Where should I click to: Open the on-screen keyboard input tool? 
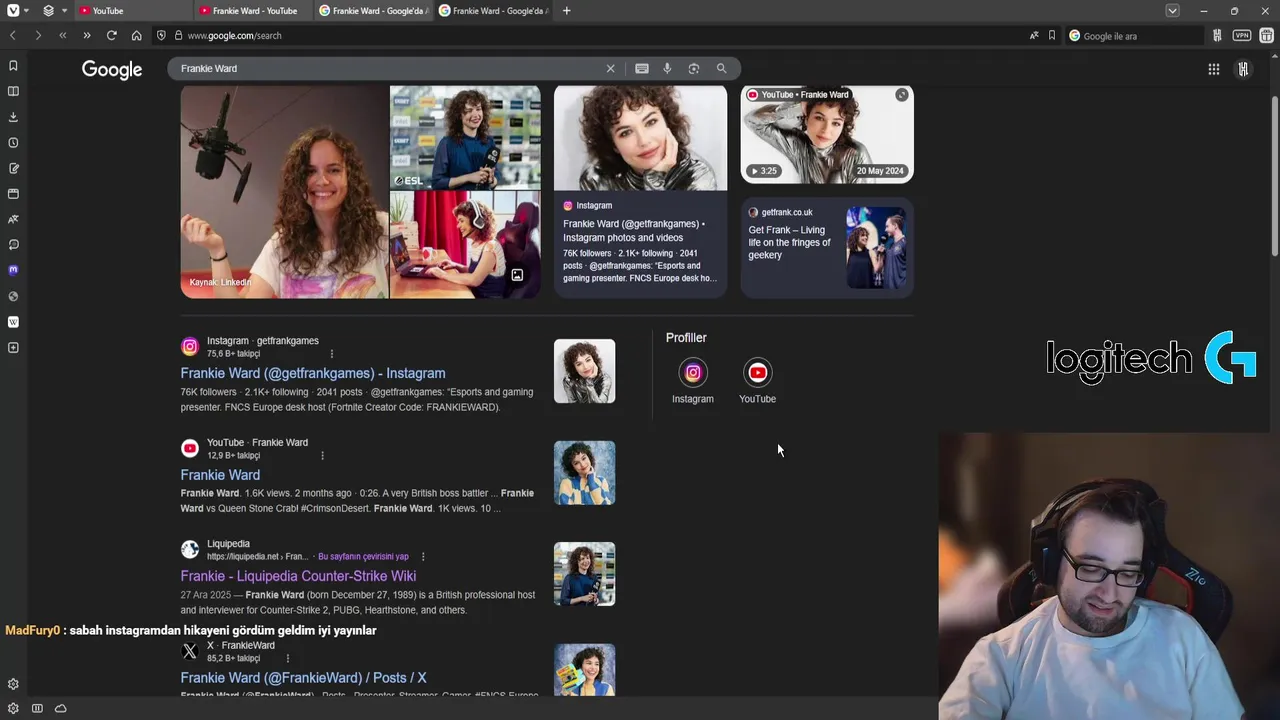642,68
